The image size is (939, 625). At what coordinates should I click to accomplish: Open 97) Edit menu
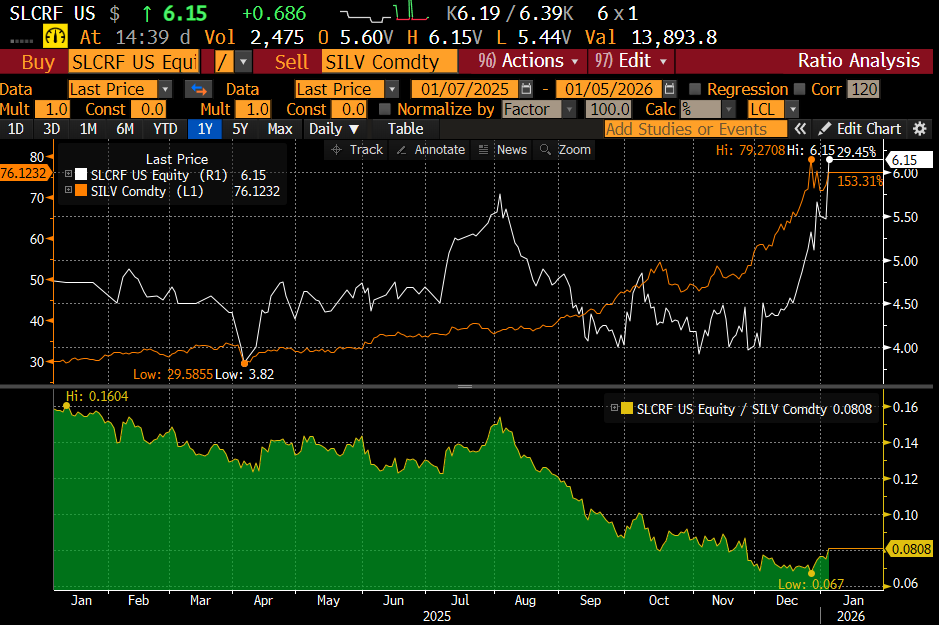point(631,61)
